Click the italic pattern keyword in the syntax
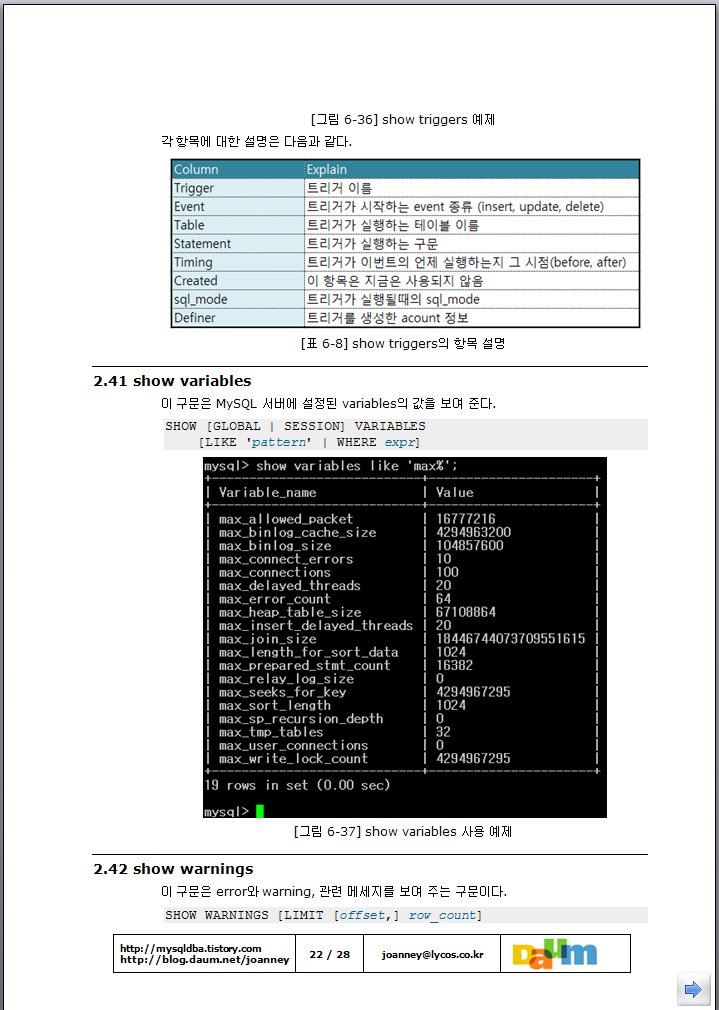 tap(280, 443)
